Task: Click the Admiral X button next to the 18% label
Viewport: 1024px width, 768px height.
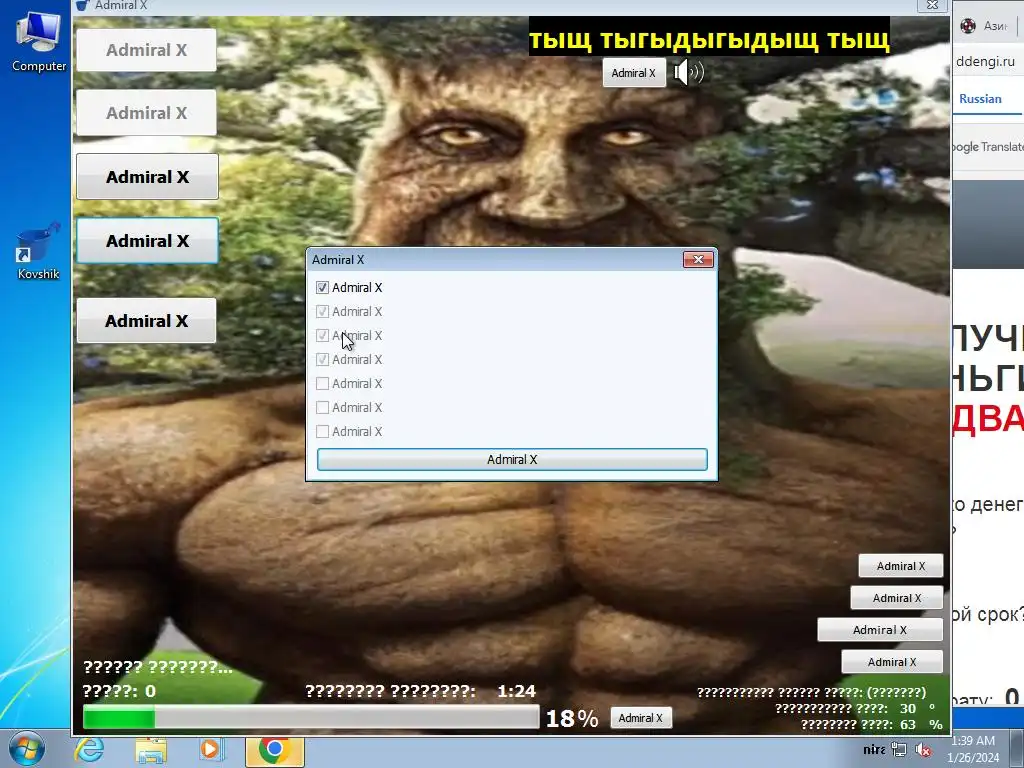Action: coord(641,718)
